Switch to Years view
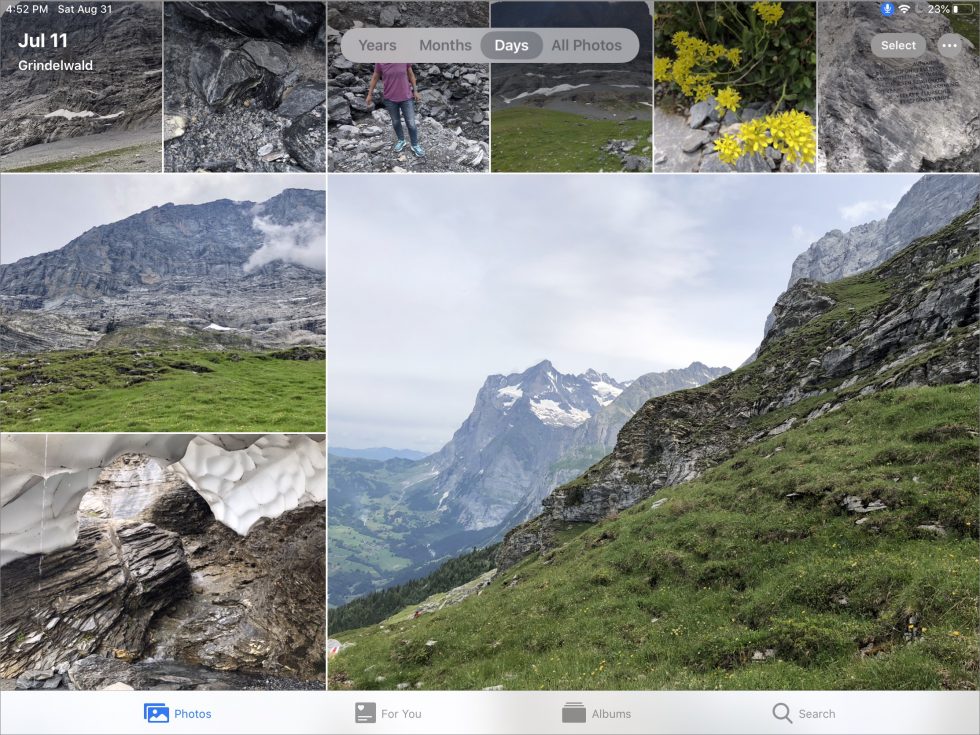This screenshot has height=735, width=980. click(x=376, y=45)
